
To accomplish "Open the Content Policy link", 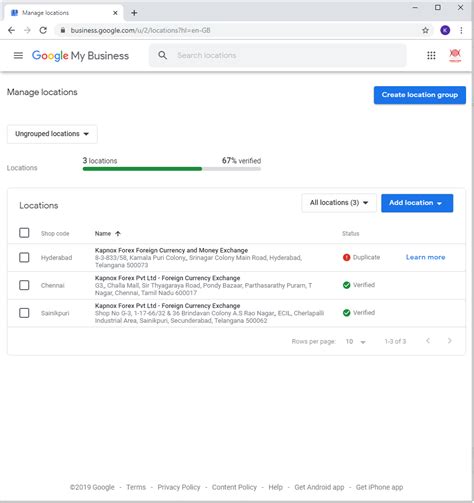I will click(234, 487).
